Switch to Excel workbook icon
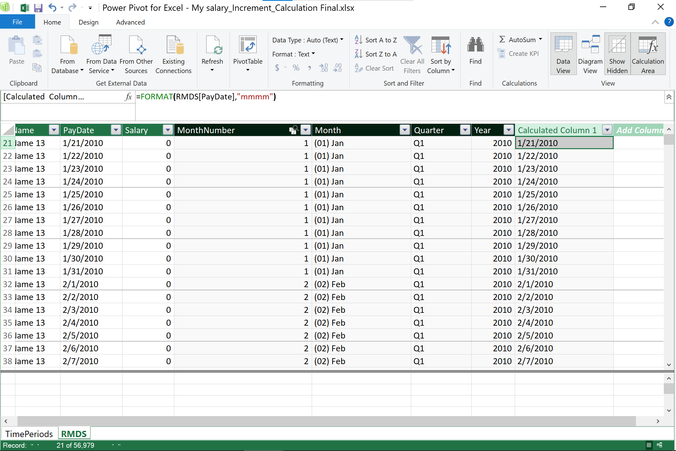 [x=24, y=8]
